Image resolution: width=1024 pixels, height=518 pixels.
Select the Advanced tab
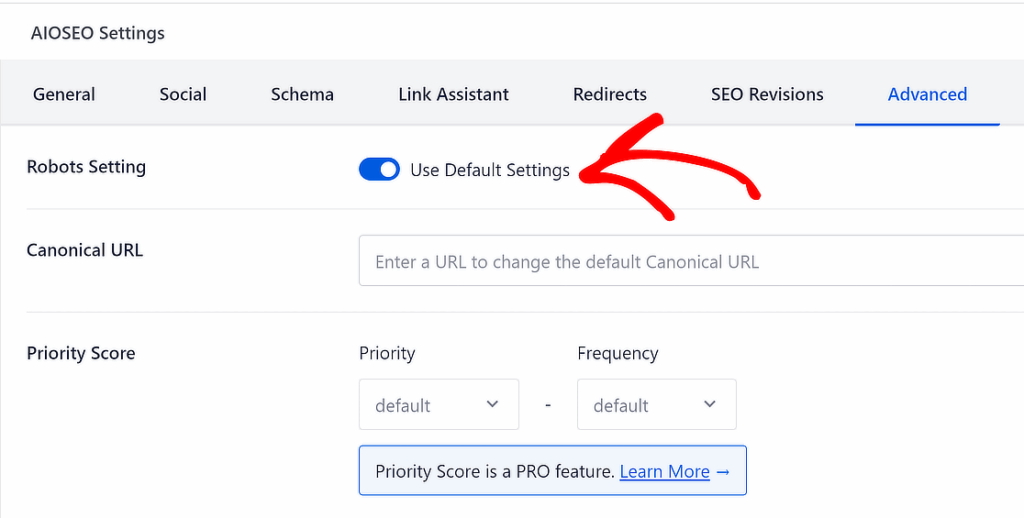pos(927,95)
